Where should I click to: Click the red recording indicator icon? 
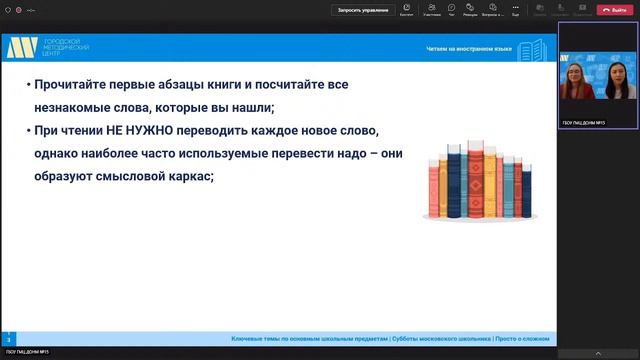pos(19,10)
